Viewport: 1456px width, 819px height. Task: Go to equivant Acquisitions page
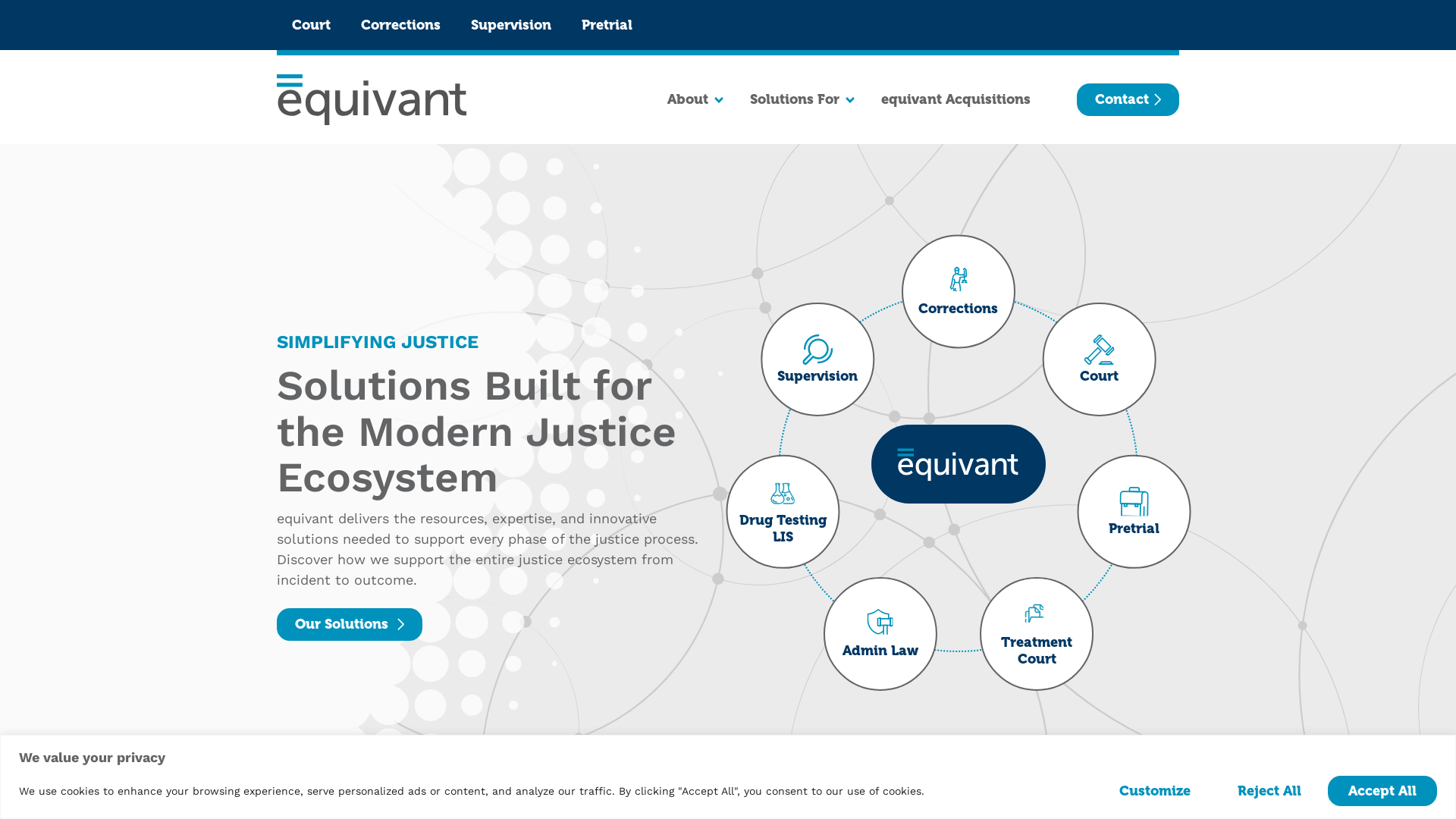tap(955, 99)
